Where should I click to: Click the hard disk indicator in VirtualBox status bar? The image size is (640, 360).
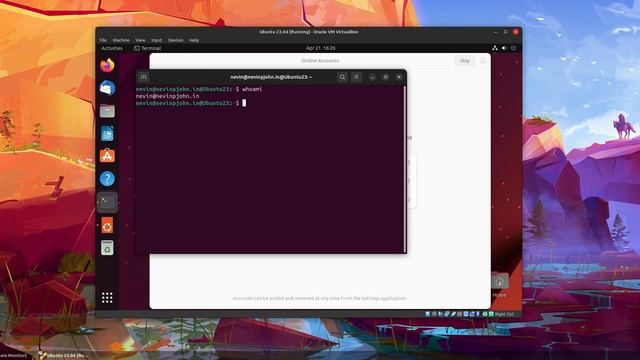click(427, 314)
